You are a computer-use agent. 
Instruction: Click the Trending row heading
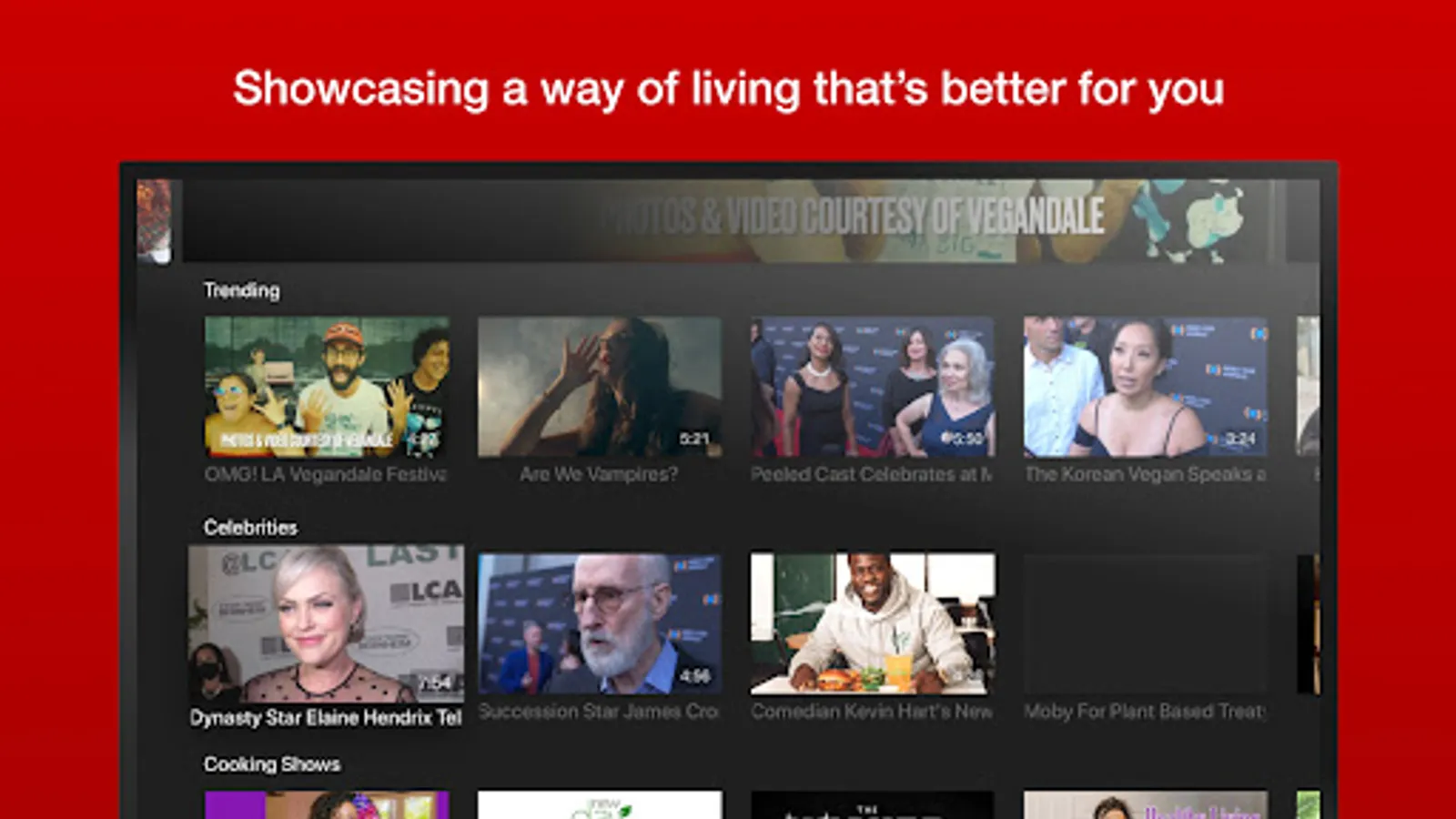click(242, 290)
